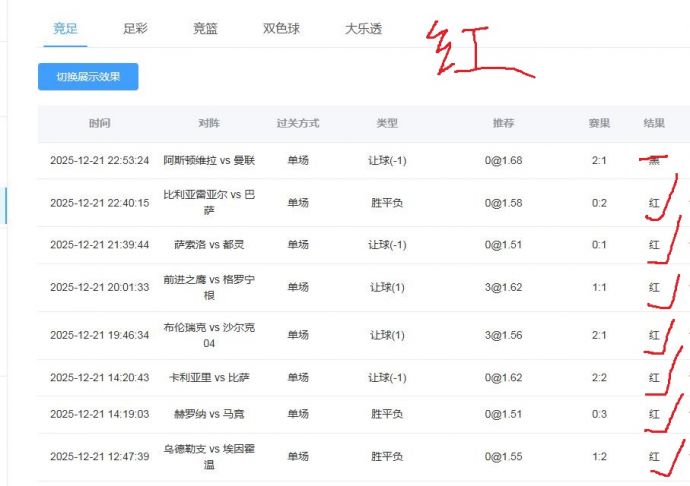The height and width of the screenshot is (486, 690).
Task: Open the 大乐透 tab
Action: pyautogui.click(x=363, y=29)
